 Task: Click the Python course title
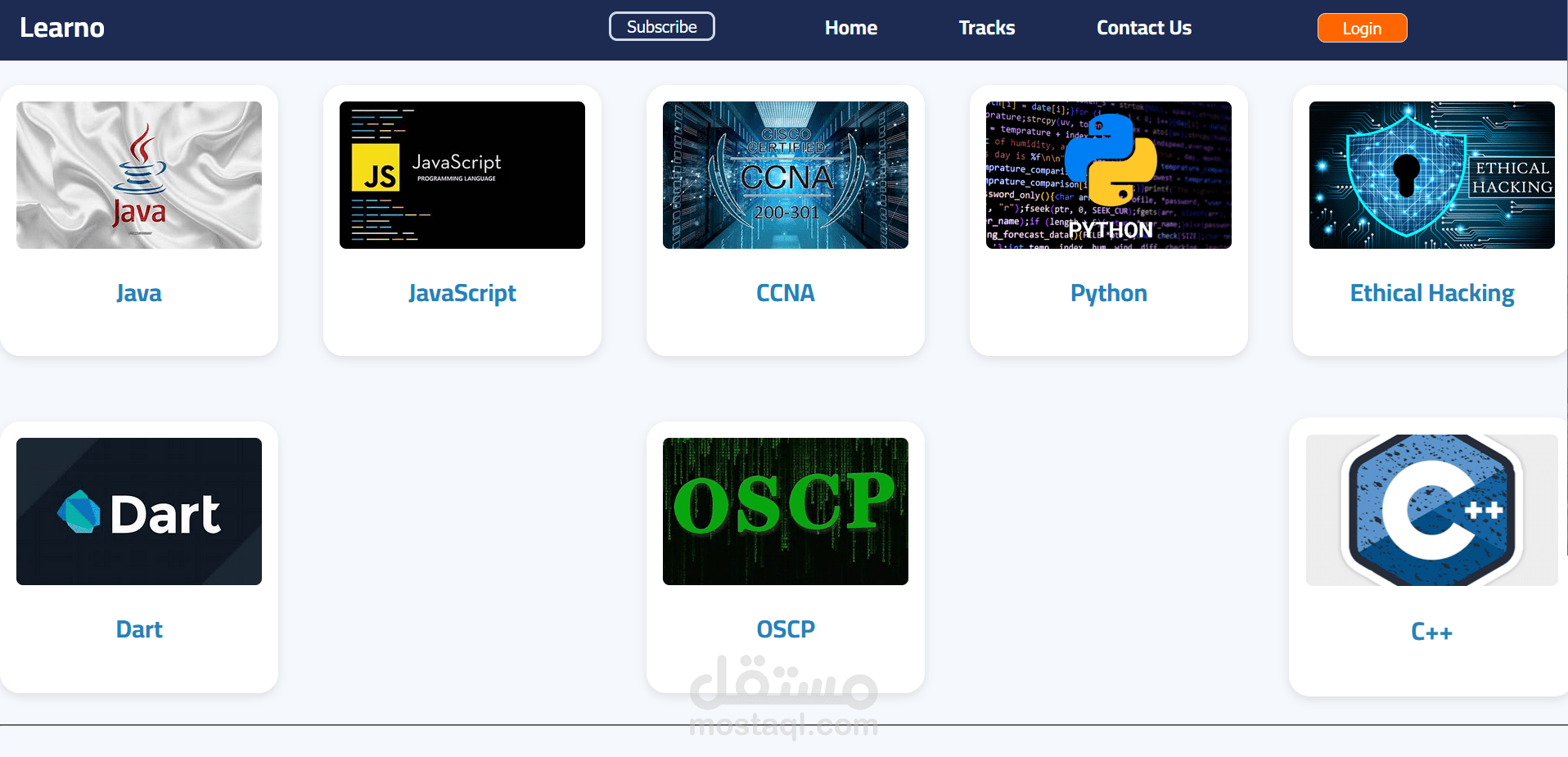pos(1109,293)
